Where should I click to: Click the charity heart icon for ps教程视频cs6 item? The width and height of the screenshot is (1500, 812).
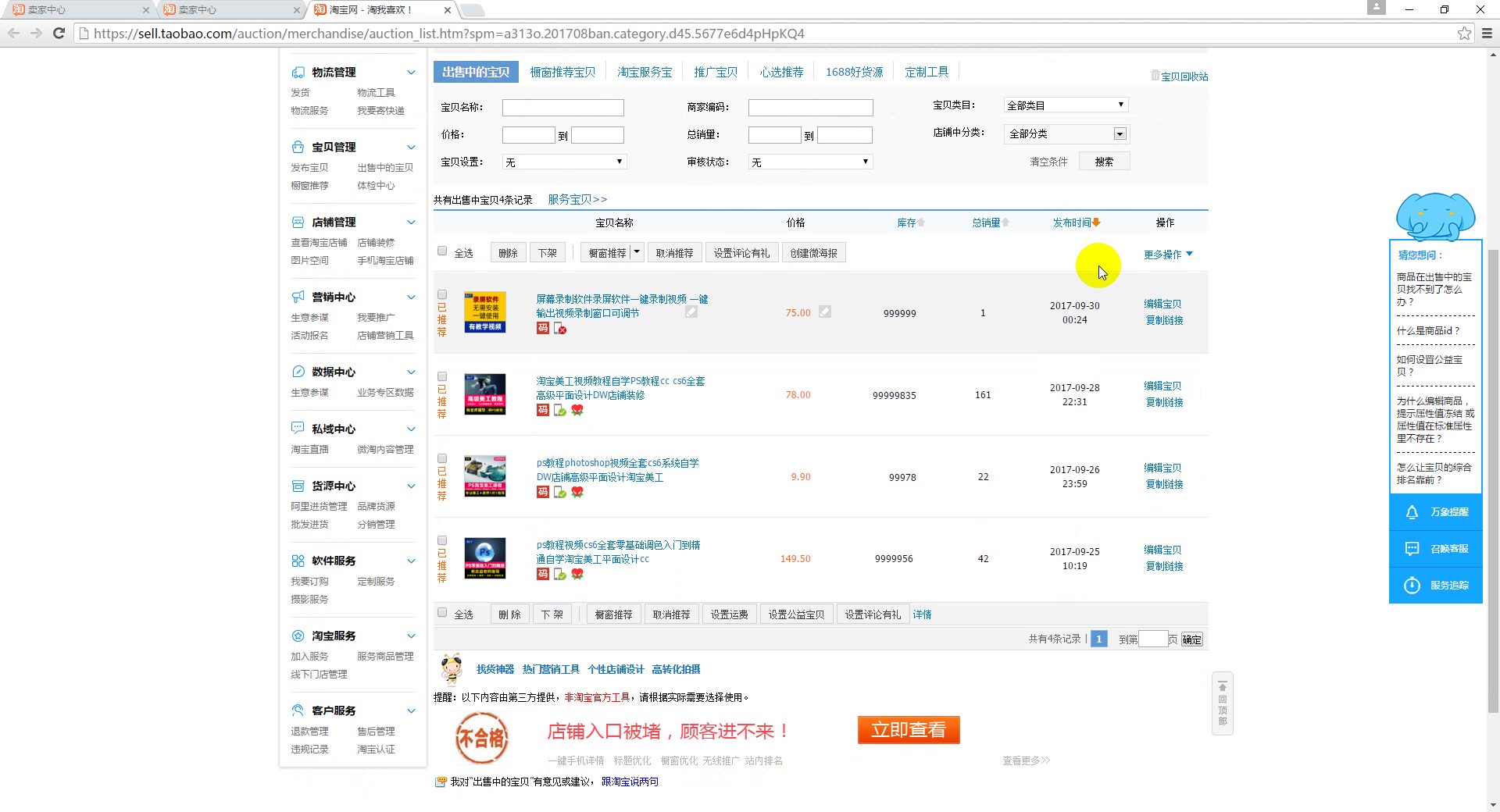coord(577,574)
